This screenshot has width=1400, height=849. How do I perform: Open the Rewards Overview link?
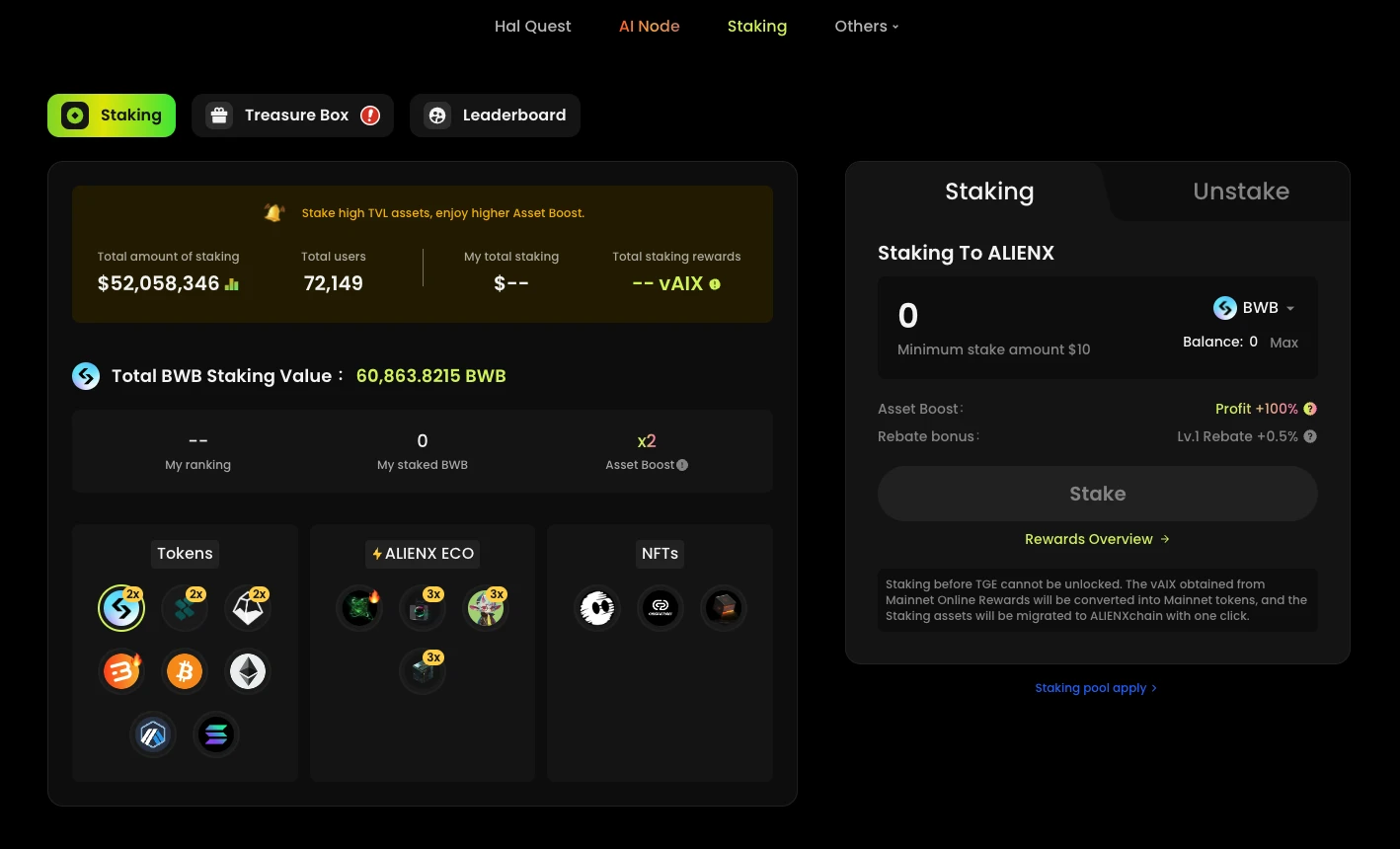pos(1097,539)
